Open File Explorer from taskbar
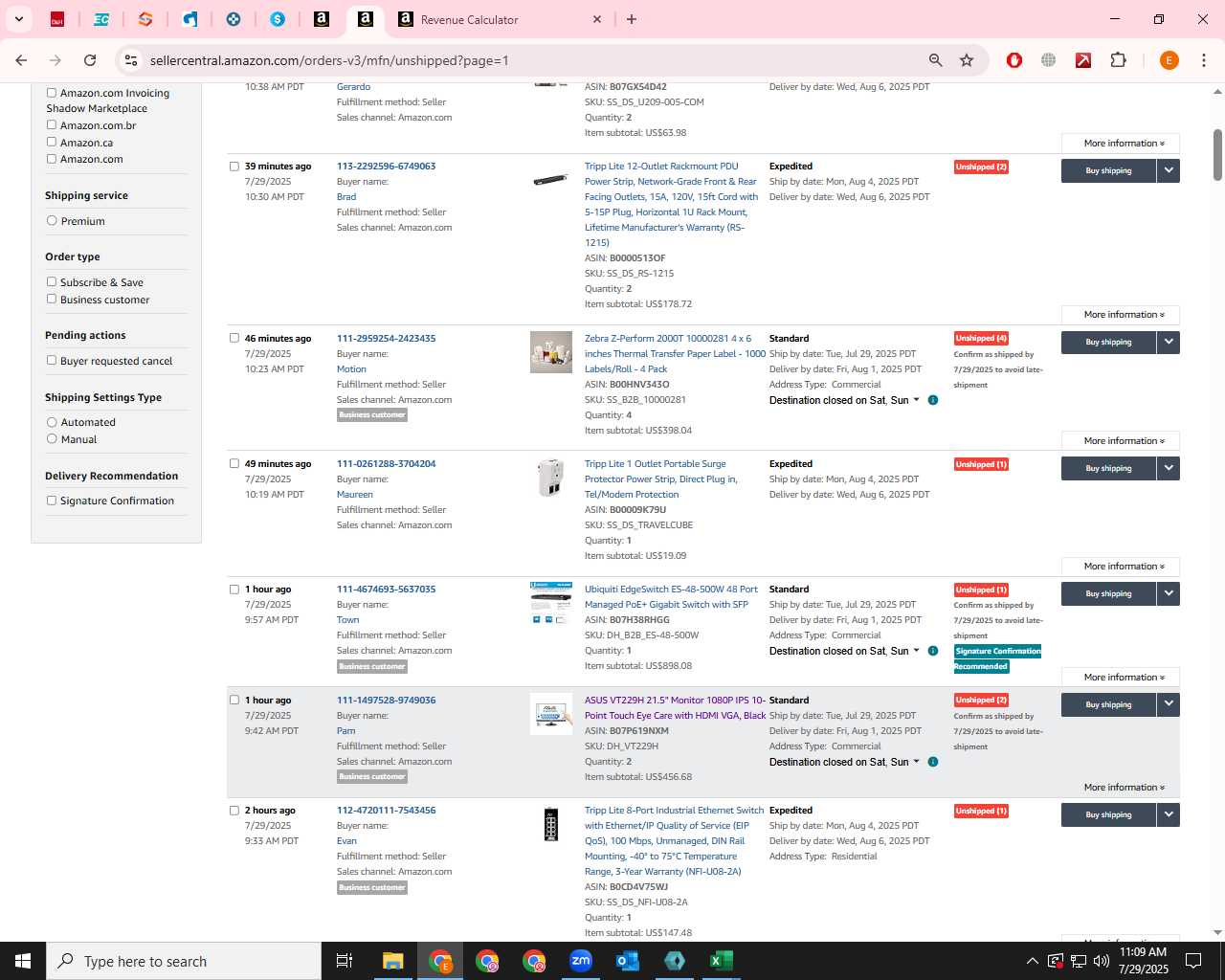Screen dimensions: 1225x980 click(393, 961)
